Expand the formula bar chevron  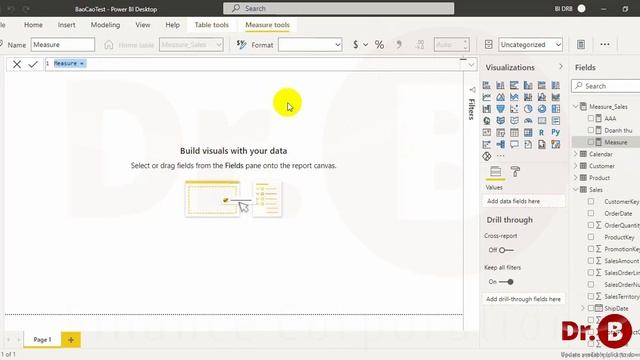click(471, 64)
